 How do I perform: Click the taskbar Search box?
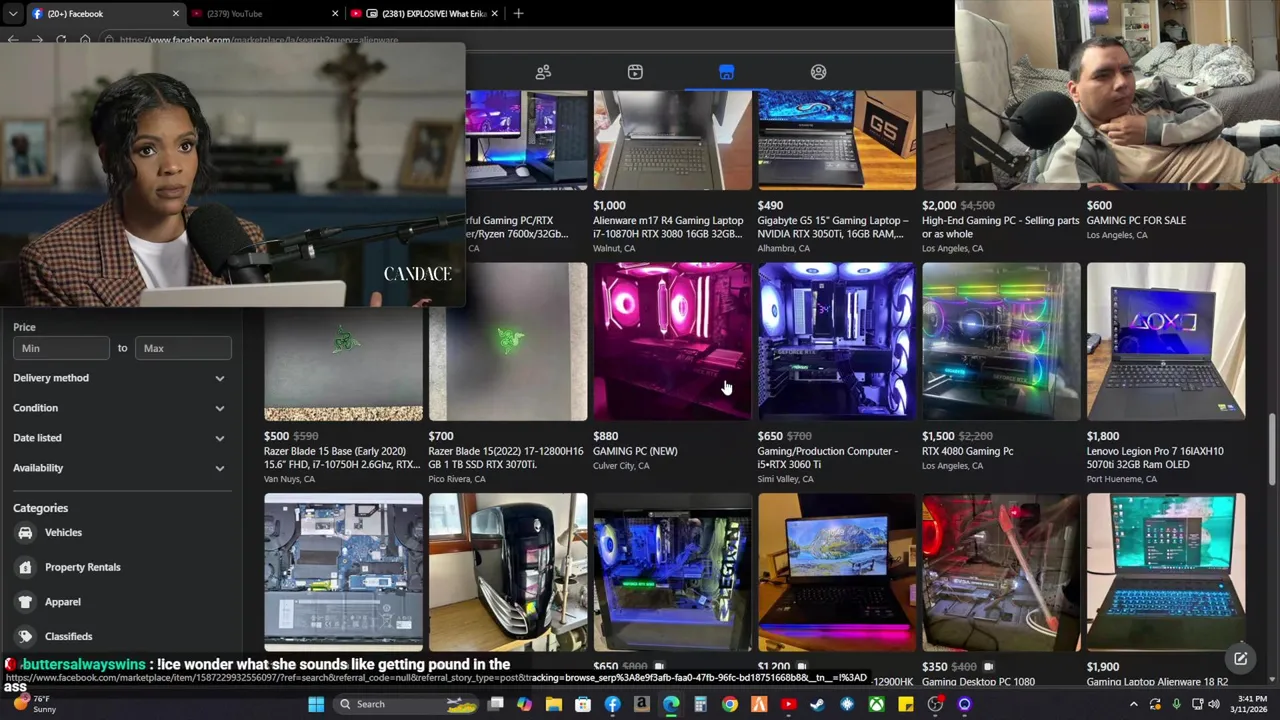pos(405,704)
